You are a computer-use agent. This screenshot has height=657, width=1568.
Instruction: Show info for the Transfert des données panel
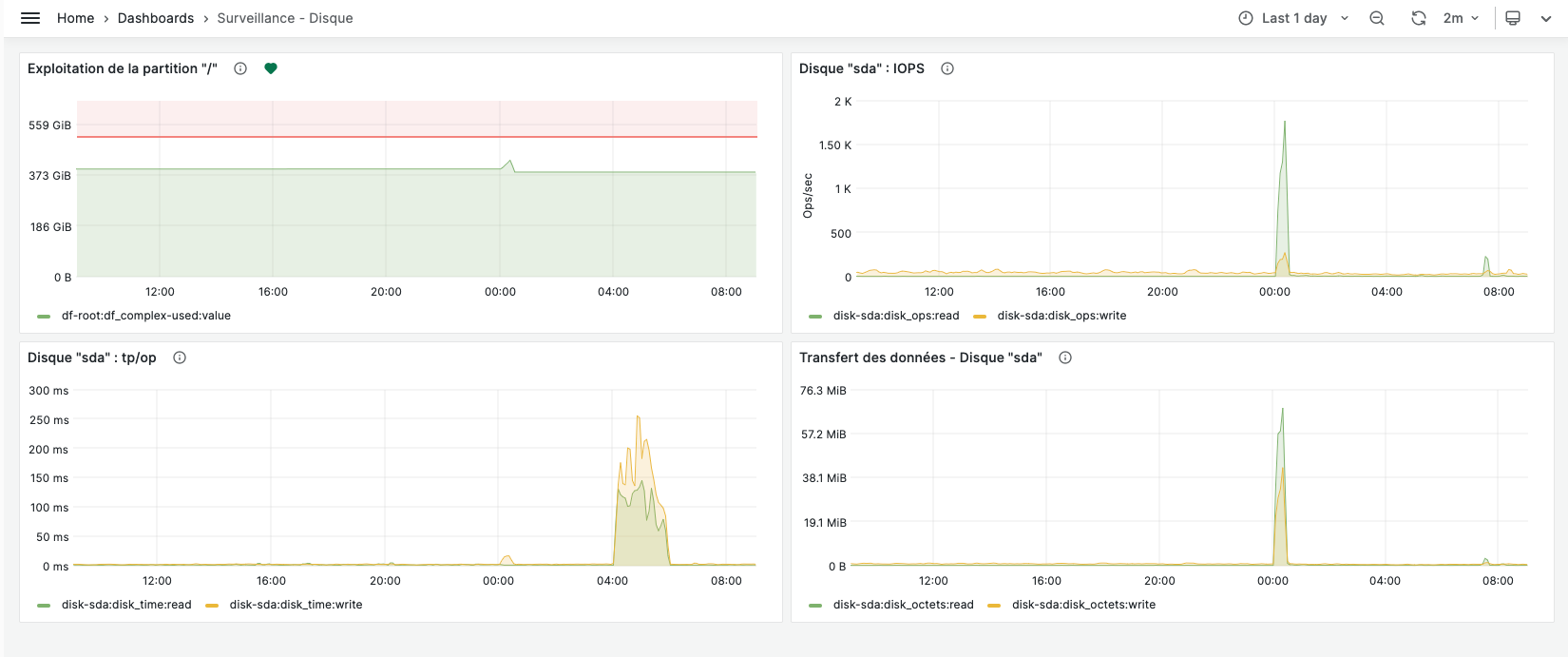(x=1065, y=357)
